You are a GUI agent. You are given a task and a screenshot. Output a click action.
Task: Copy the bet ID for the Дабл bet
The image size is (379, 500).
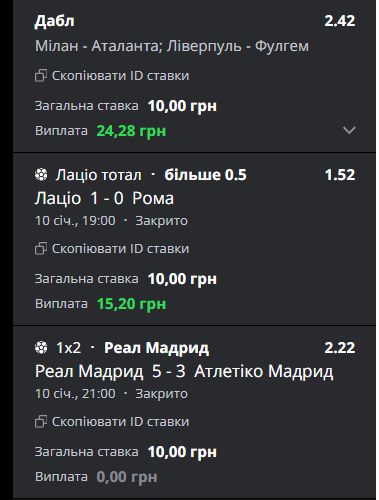coord(112,76)
